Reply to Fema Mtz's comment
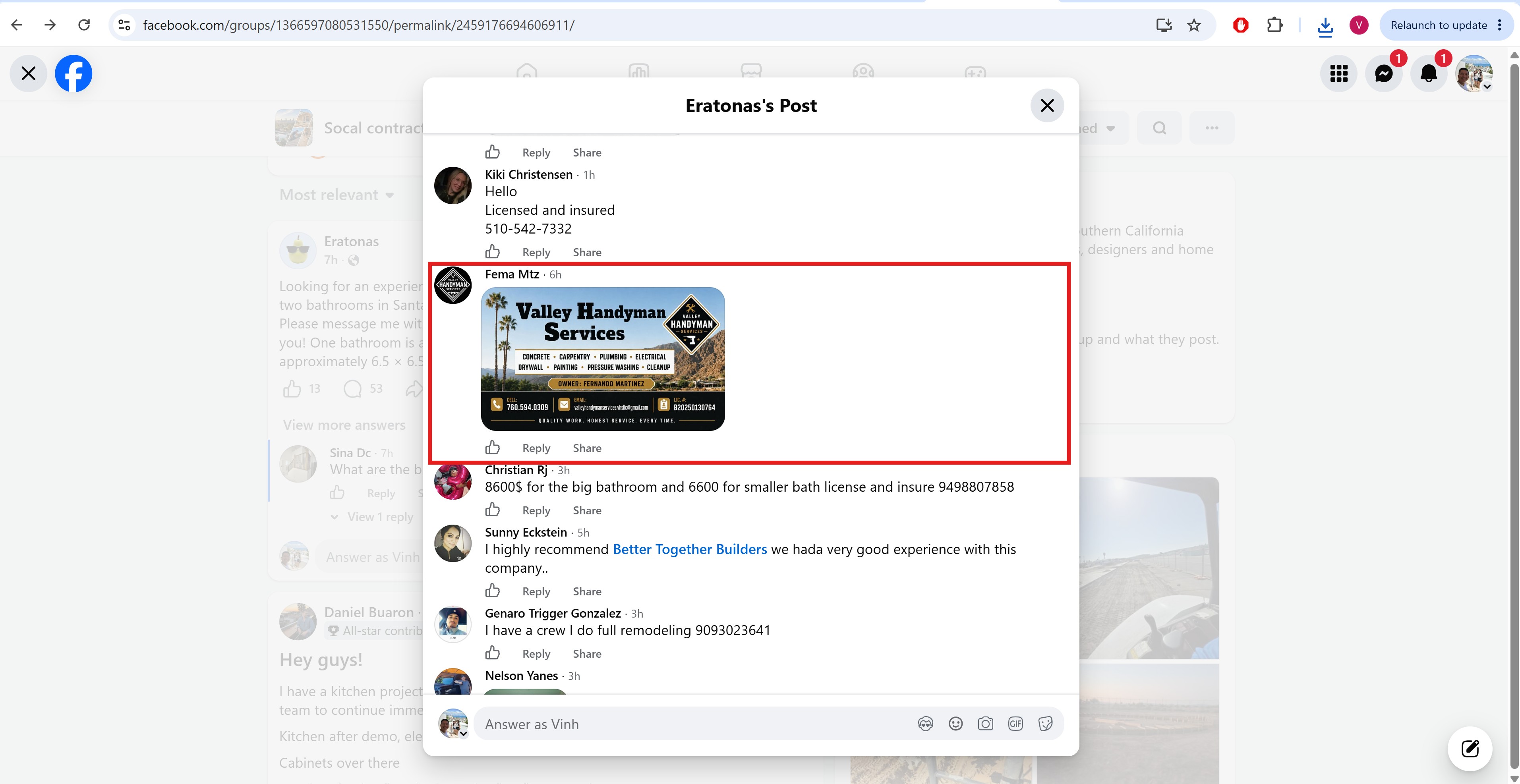Viewport: 1520px width, 784px height. tap(536, 448)
